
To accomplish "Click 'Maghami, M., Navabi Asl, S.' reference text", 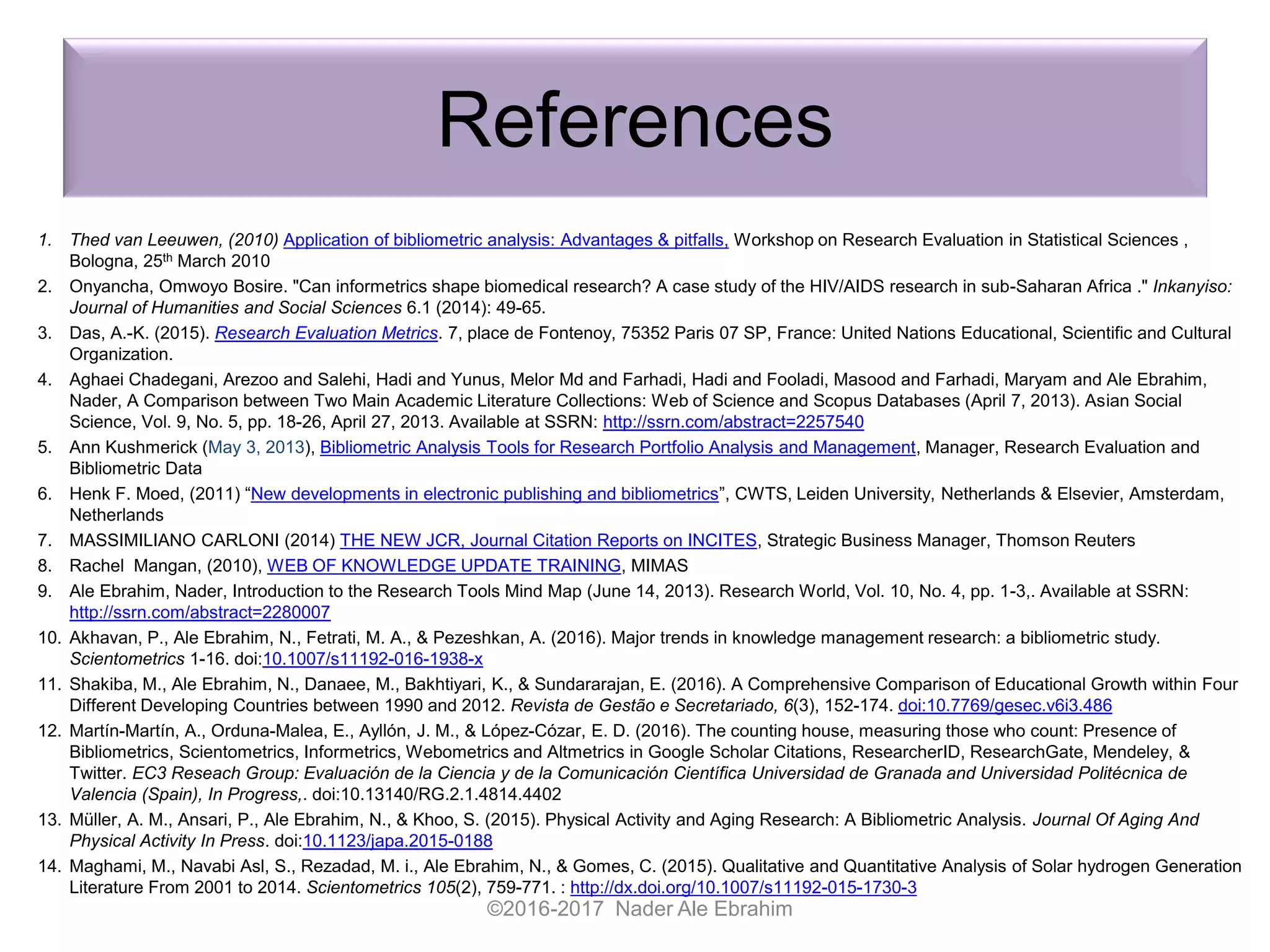I will click(183, 866).
